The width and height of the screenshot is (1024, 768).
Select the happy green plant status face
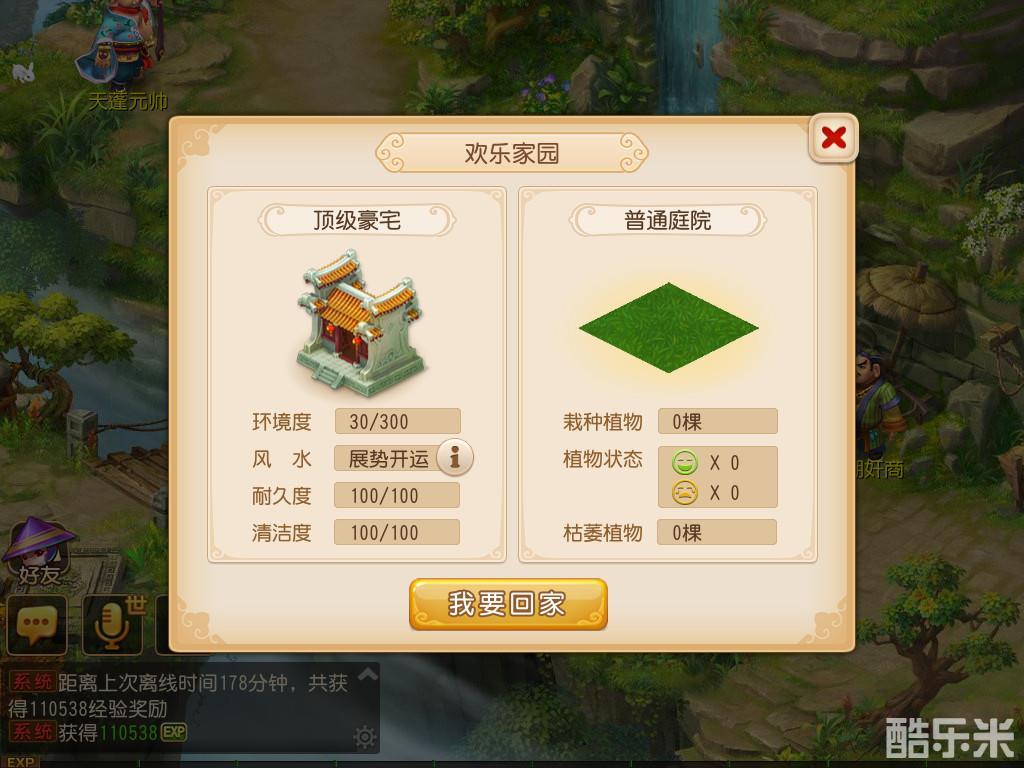(684, 463)
